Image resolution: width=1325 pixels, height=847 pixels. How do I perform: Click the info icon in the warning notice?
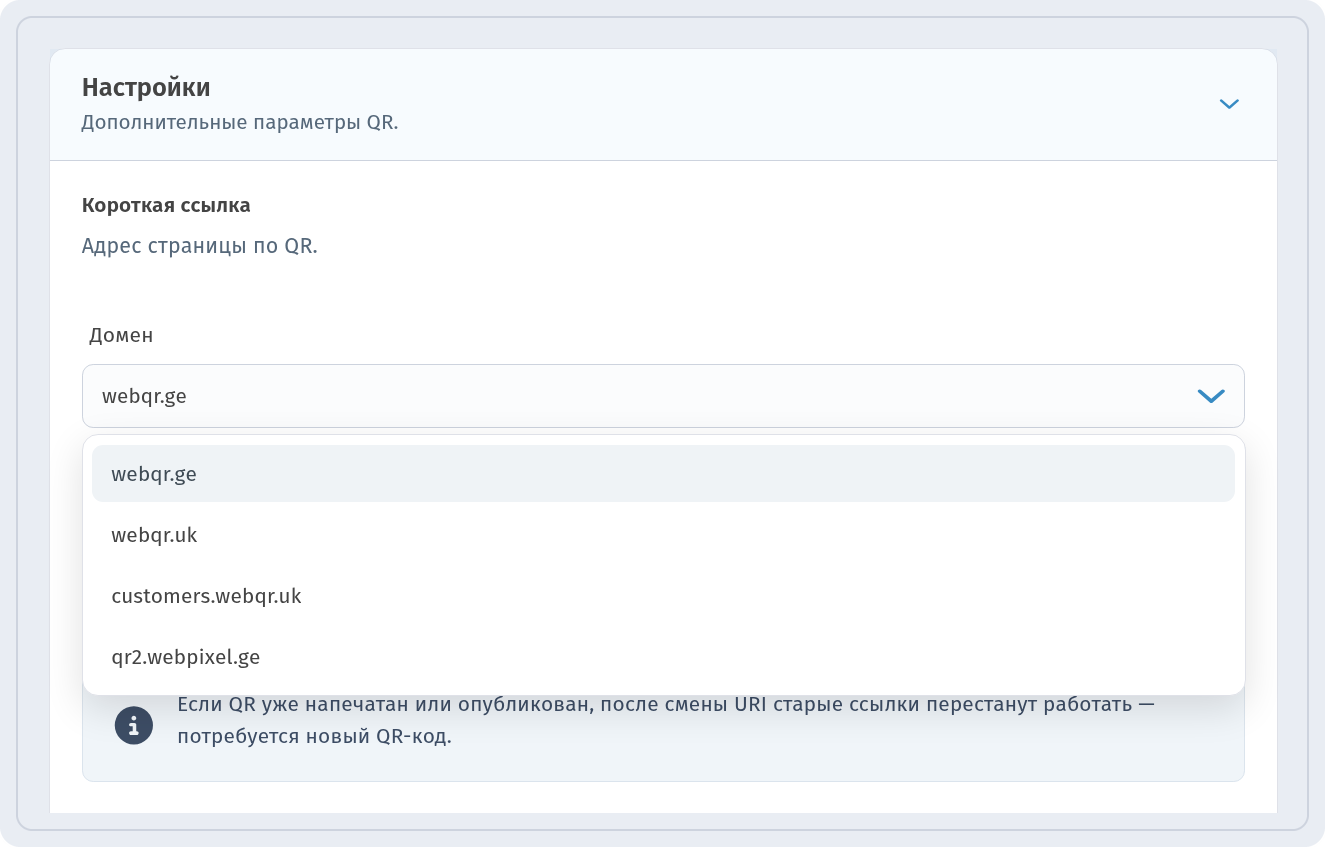(x=134, y=725)
